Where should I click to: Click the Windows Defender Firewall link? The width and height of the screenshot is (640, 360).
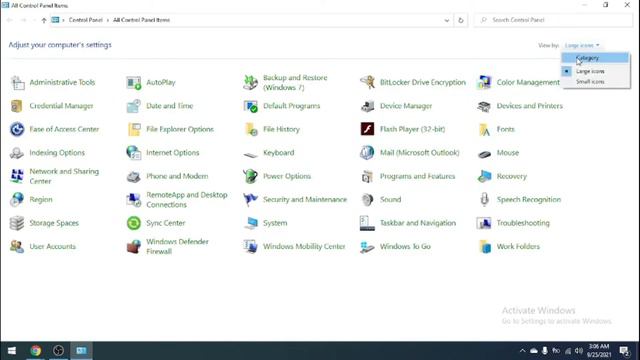(177, 247)
